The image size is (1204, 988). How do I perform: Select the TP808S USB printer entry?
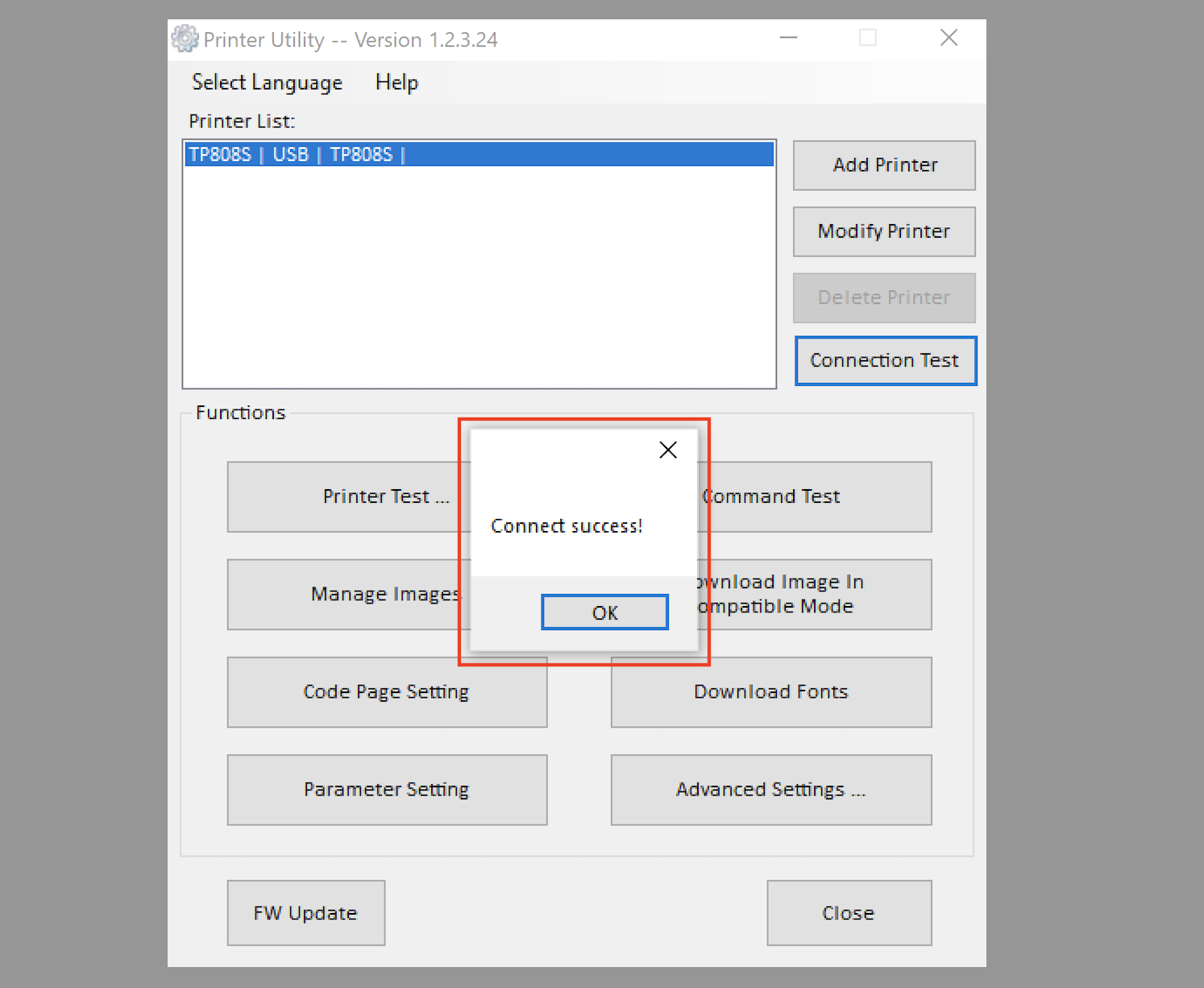pyautogui.click(x=479, y=155)
